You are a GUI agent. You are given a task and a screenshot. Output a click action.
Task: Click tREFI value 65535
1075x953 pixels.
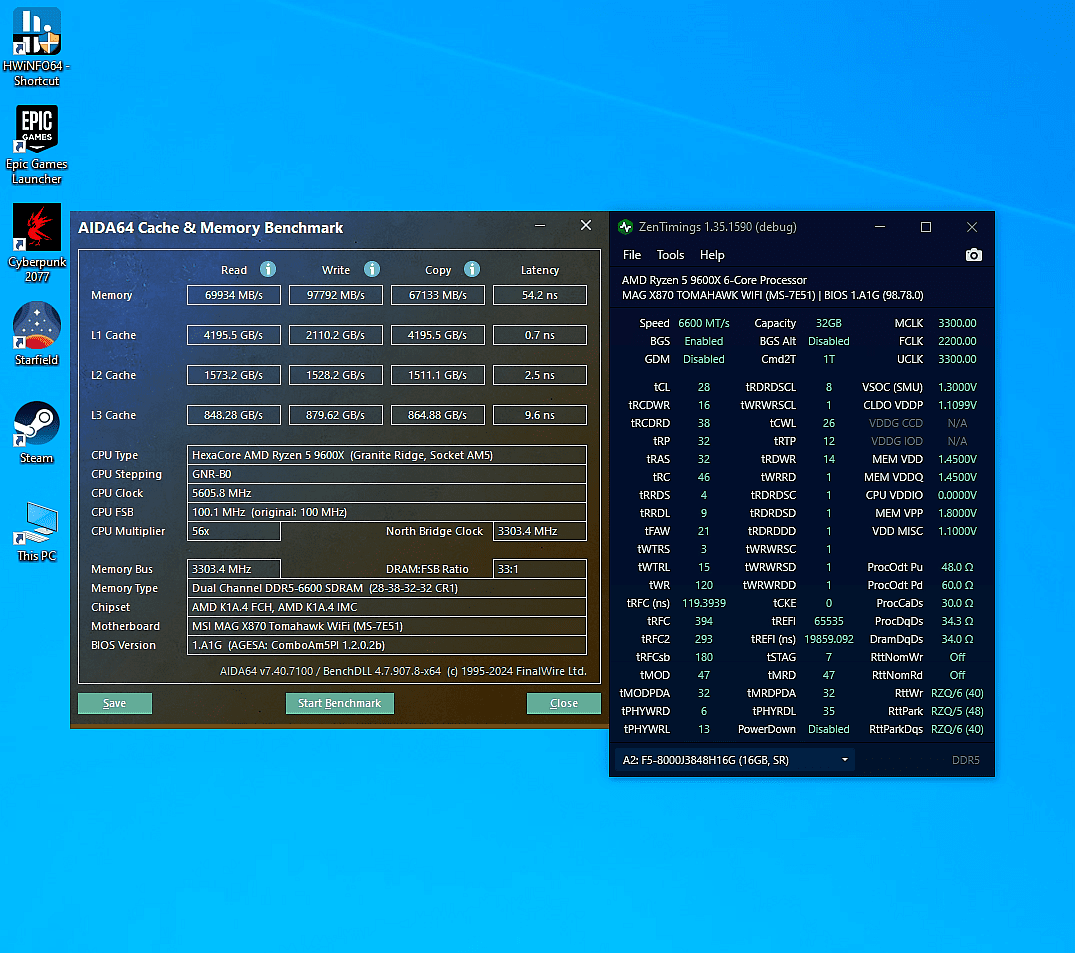coord(829,621)
